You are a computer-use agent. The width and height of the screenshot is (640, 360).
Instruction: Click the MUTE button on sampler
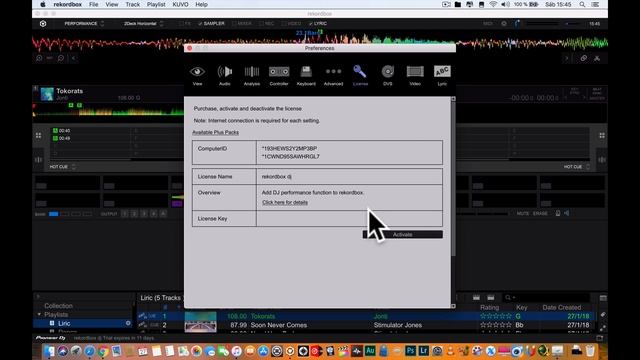click(522, 213)
